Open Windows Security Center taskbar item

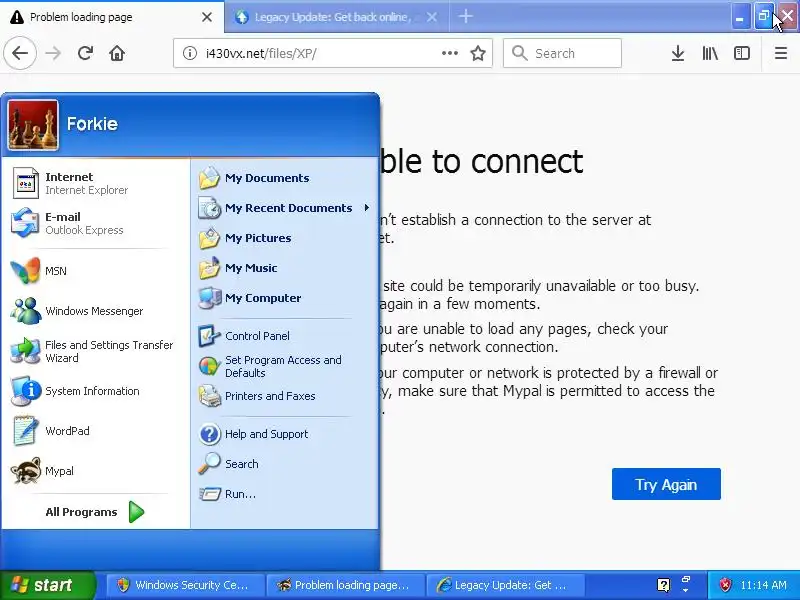click(185, 585)
